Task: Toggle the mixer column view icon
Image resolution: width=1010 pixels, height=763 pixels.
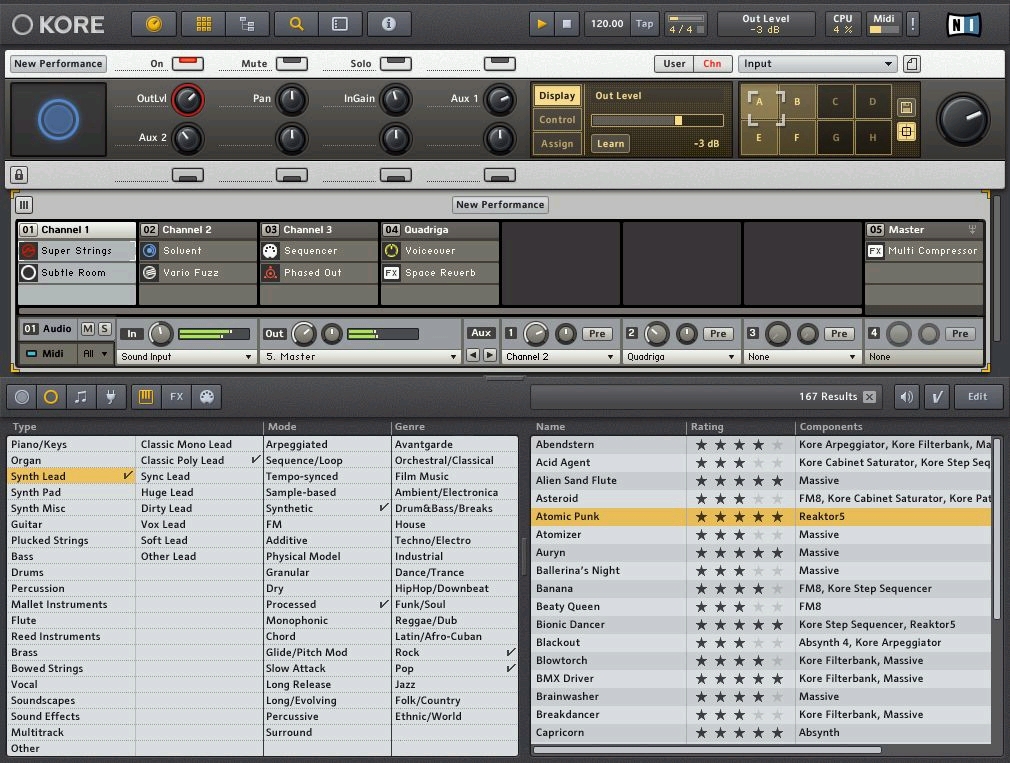Action: coord(24,205)
